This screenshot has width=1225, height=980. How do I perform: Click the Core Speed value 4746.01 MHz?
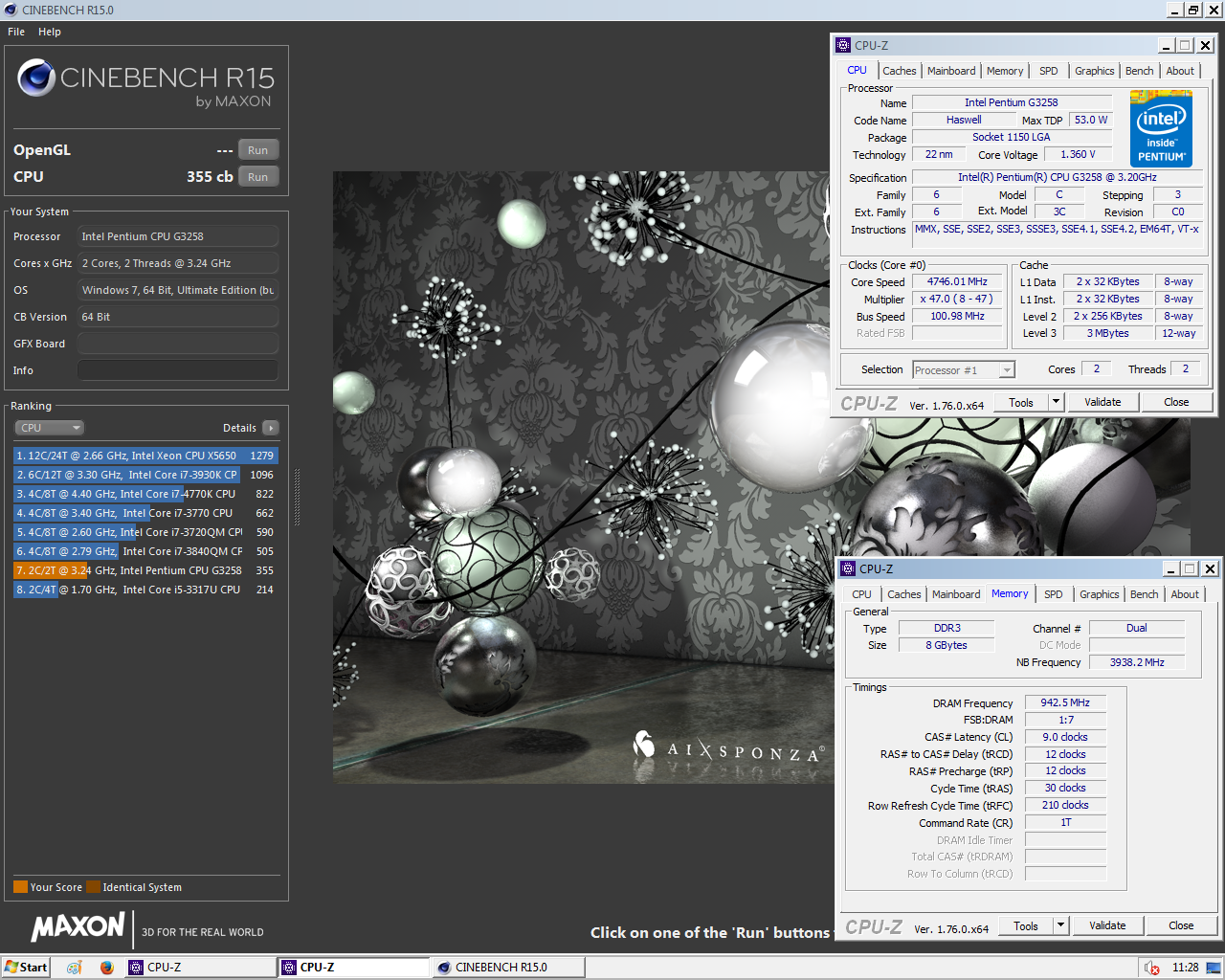957,282
